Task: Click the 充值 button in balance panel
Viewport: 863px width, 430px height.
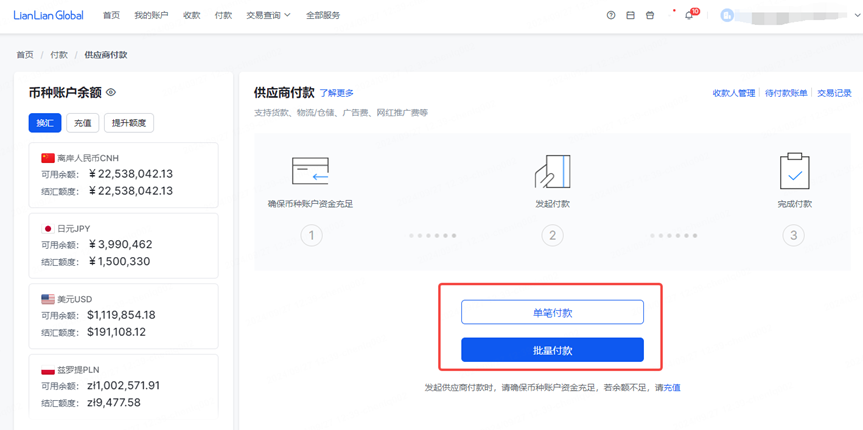Action: click(x=83, y=123)
